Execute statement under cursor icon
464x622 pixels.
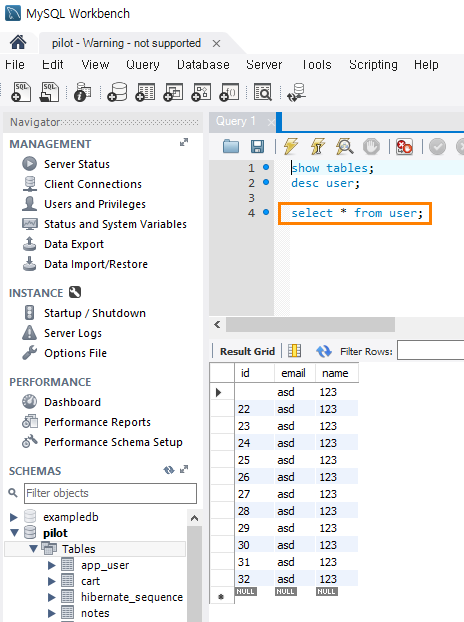pyautogui.click(x=318, y=146)
